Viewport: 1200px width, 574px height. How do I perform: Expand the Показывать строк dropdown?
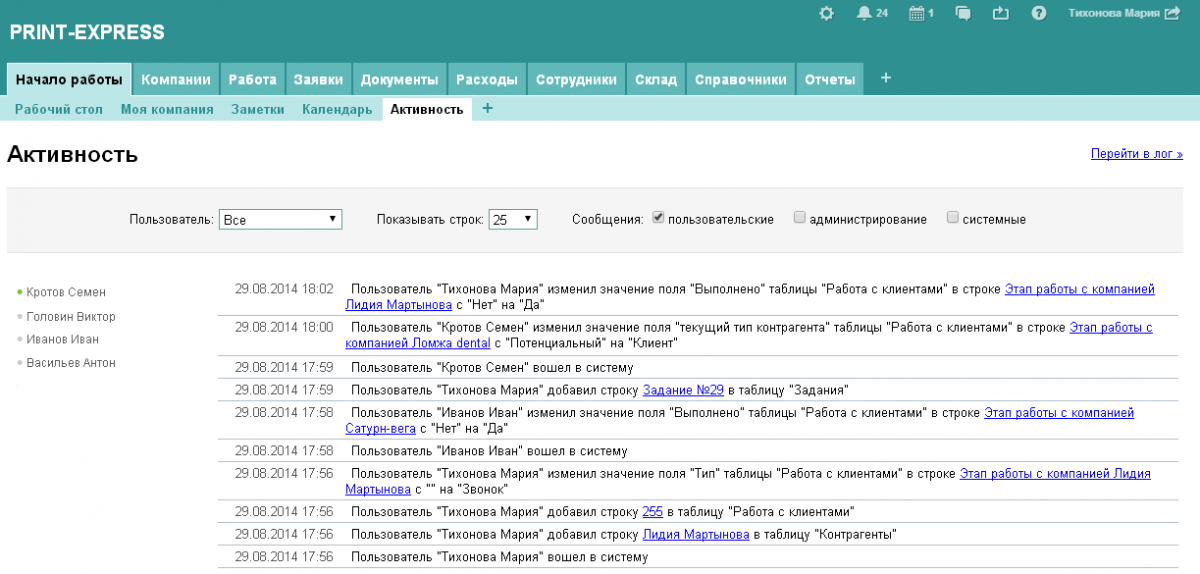(x=513, y=219)
